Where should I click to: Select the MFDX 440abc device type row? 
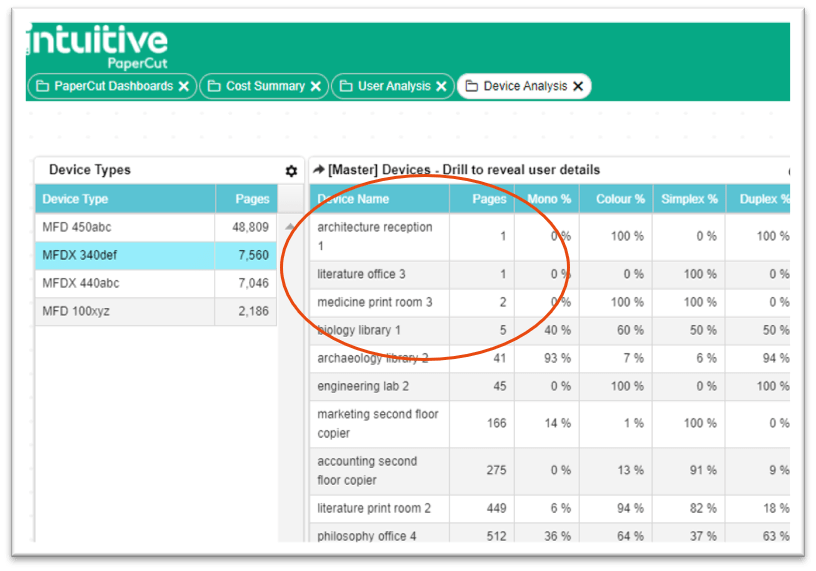click(x=156, y=284)
